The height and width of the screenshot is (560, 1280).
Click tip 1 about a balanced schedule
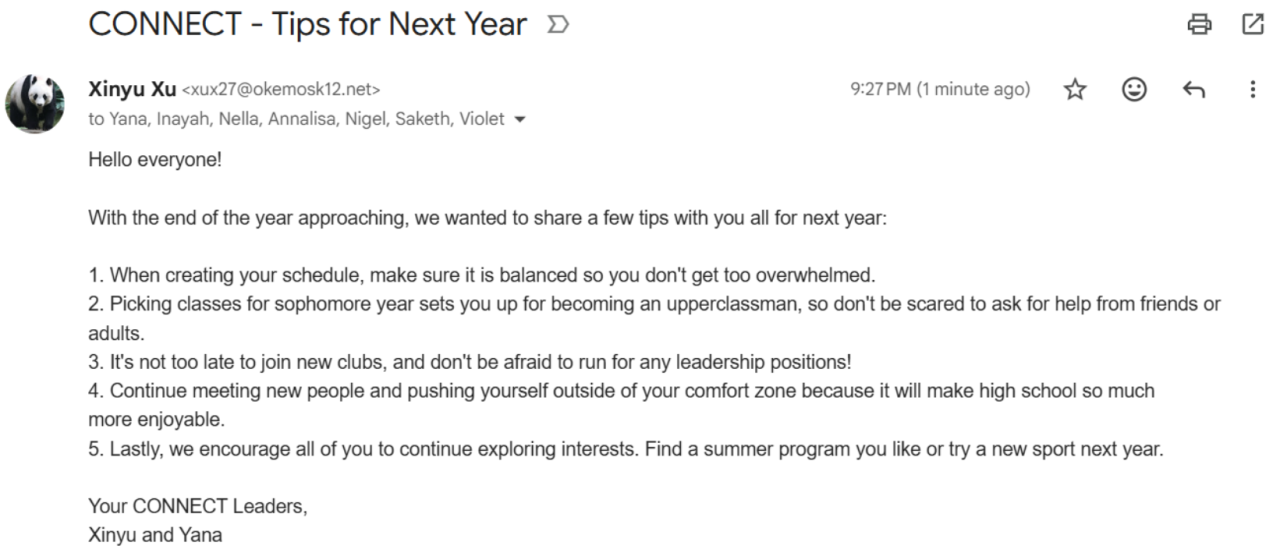482,275
